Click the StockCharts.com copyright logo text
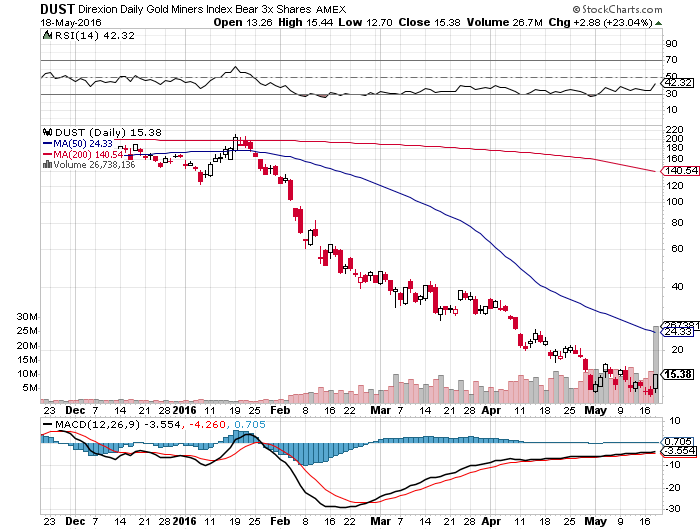 click(x=617, y=9)
